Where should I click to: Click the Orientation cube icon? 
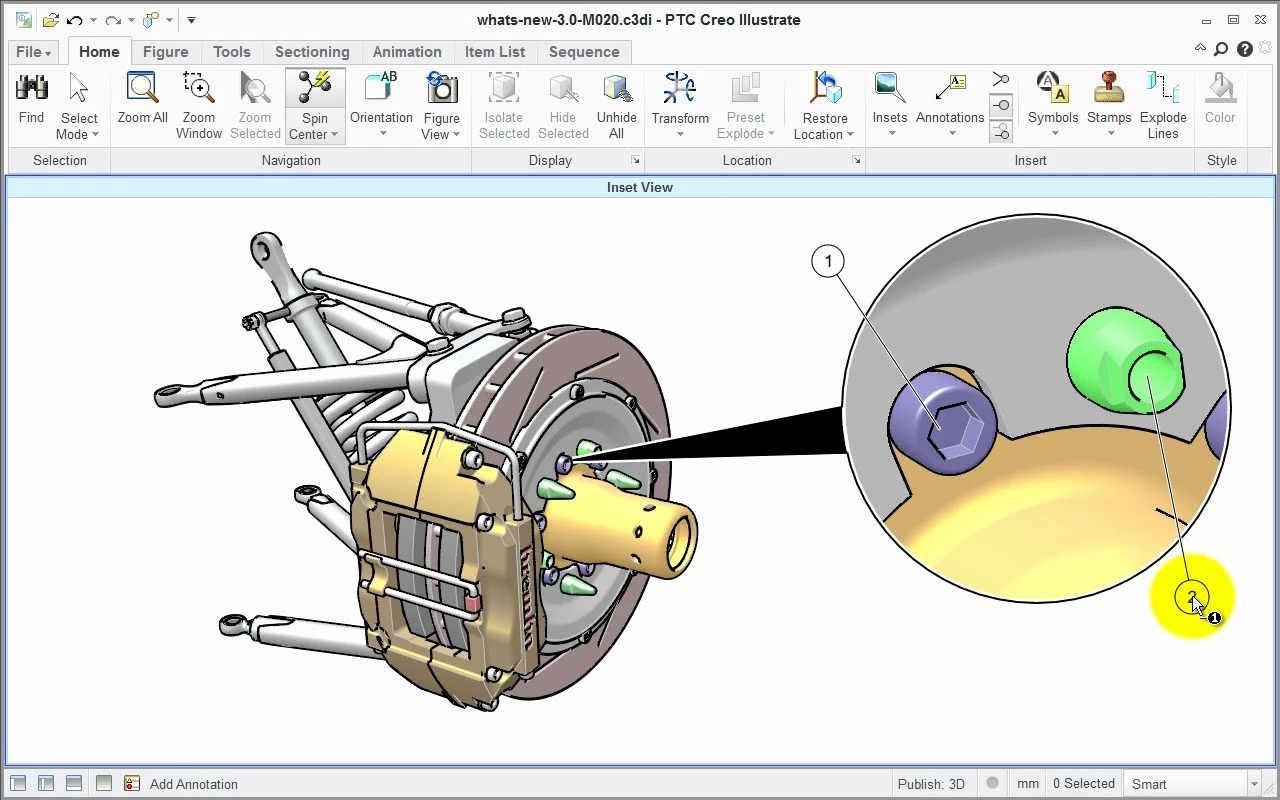[381, 88]
